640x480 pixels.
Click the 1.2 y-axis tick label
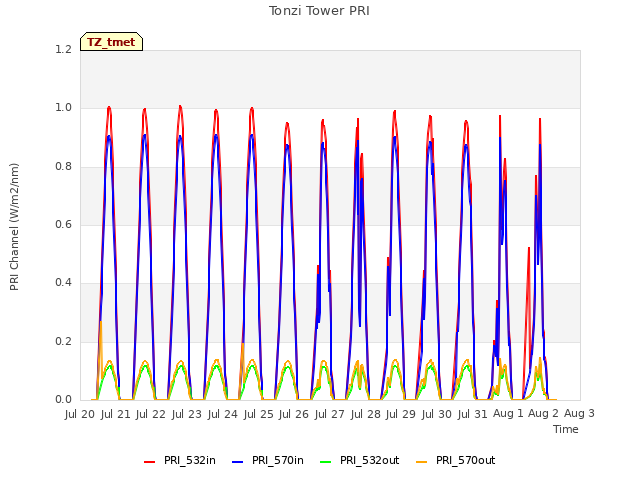click(x=63, y=50)
